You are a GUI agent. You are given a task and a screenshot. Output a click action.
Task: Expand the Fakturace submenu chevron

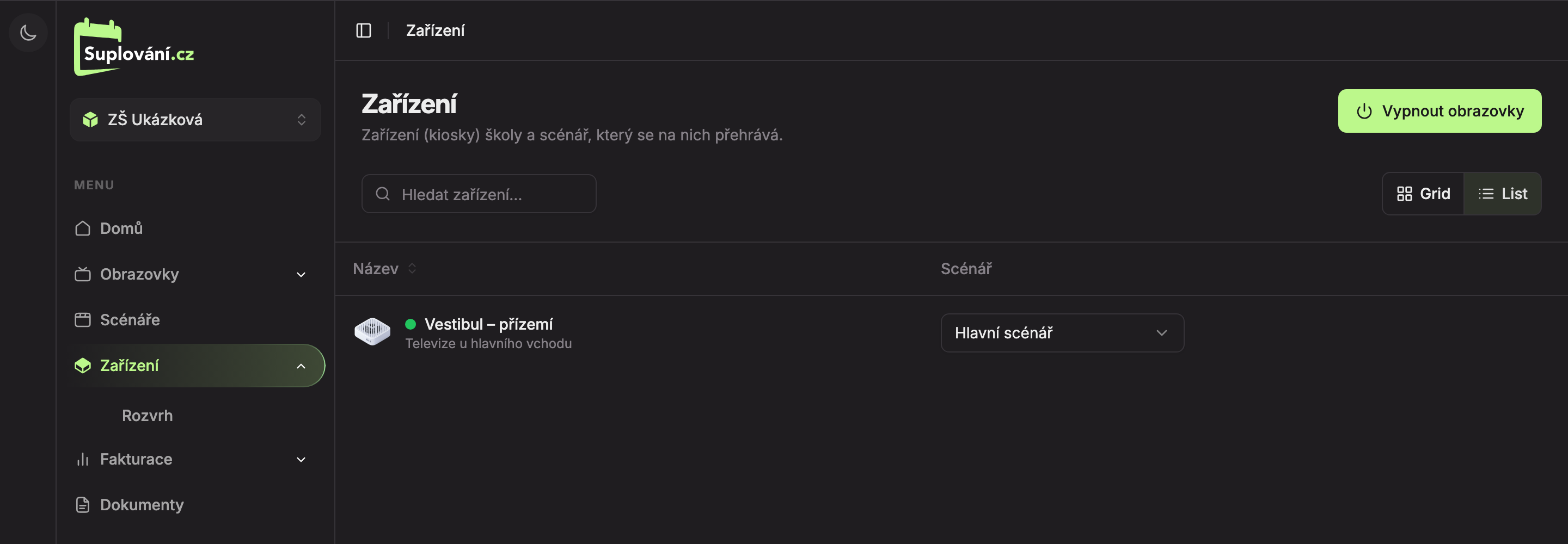pos(301,460)
